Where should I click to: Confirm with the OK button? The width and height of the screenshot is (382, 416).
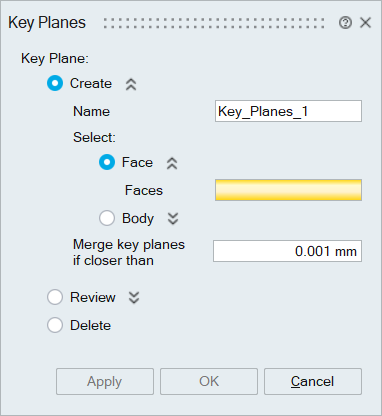[x=209, y=381]
